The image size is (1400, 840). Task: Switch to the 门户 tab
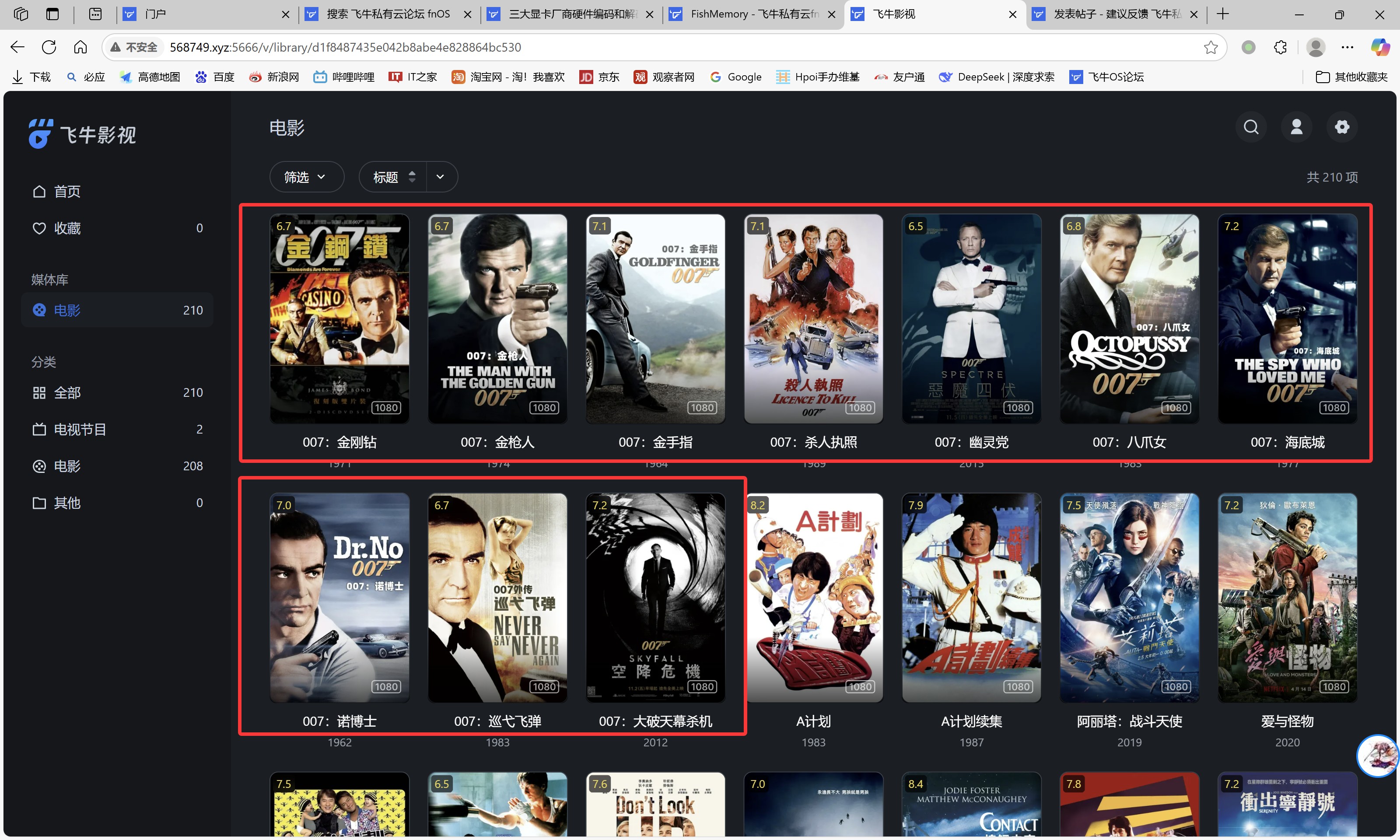[x=207, y=14]
